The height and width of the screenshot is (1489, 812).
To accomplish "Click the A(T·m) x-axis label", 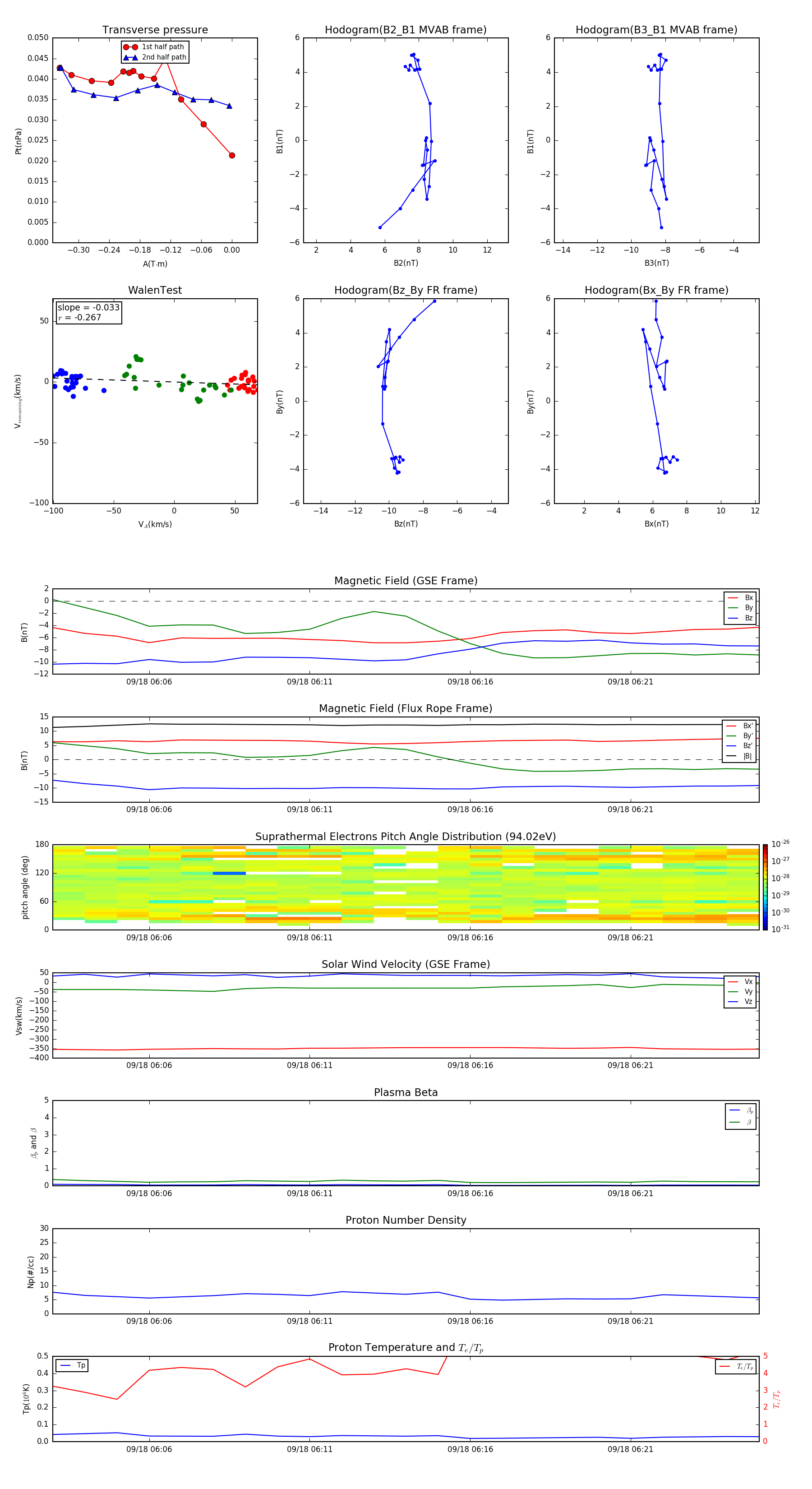I will (155, 264).
